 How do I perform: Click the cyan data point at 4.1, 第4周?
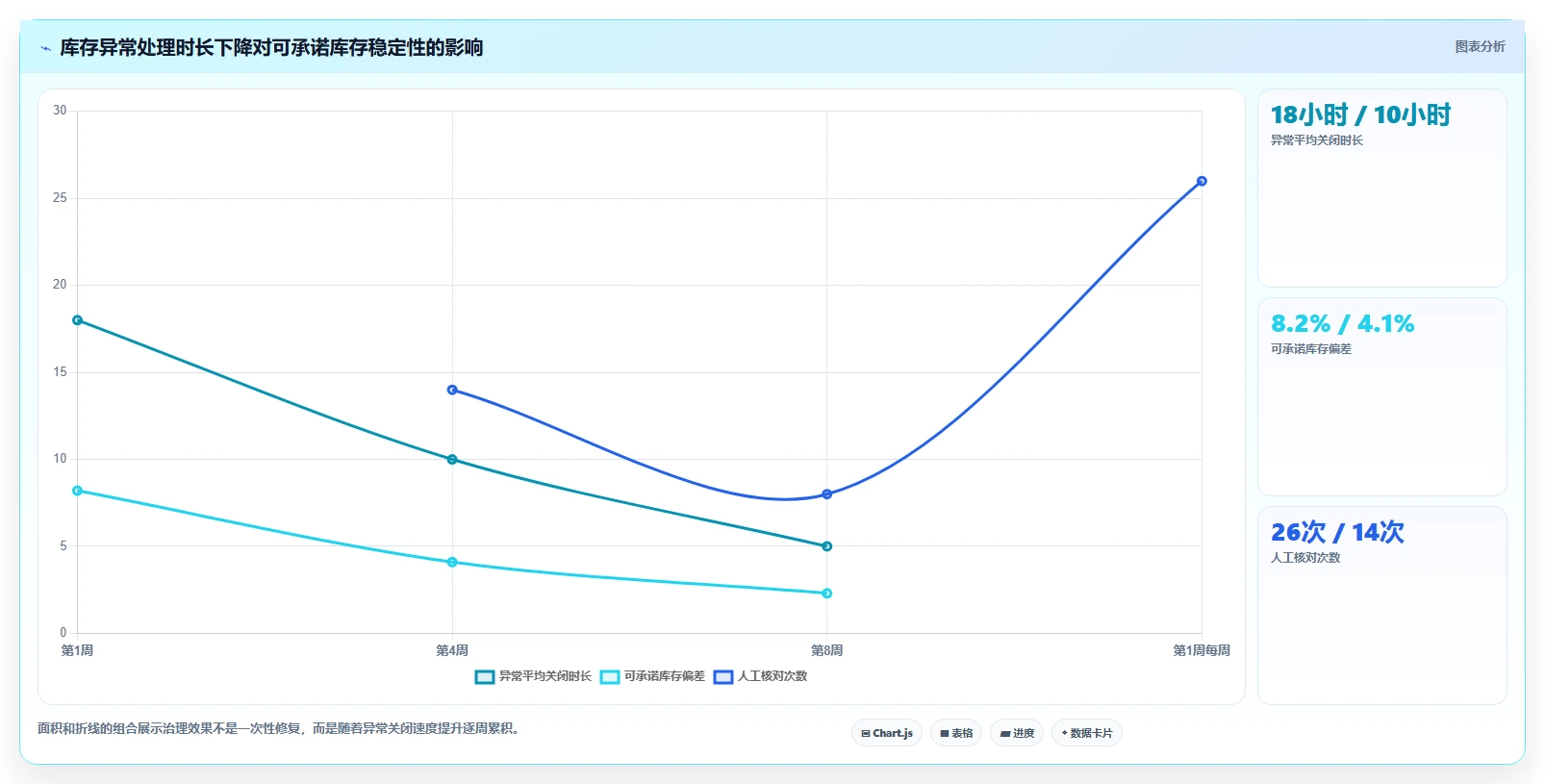pos(452,562)
